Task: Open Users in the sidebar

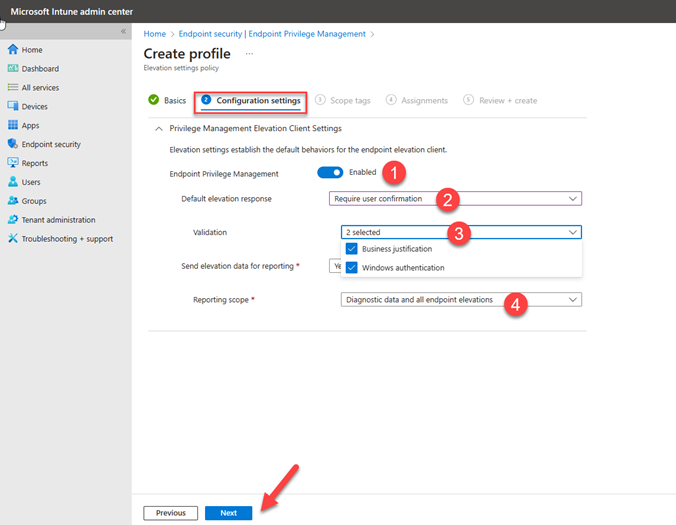Action: click(31, 182)
